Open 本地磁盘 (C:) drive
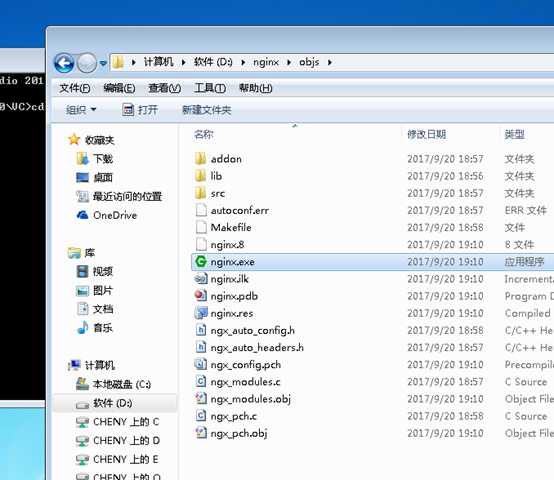554x480 pixels. tap(114, 384)
